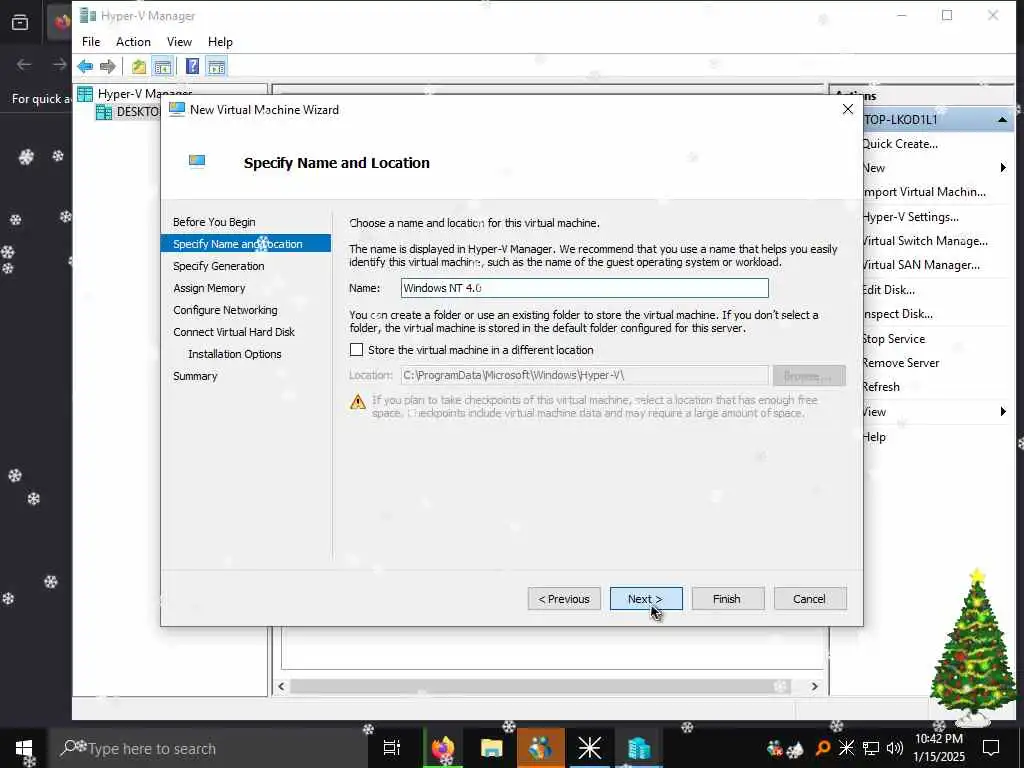Open Hyper-V Settings from Actions pane

tap(910, 217)
